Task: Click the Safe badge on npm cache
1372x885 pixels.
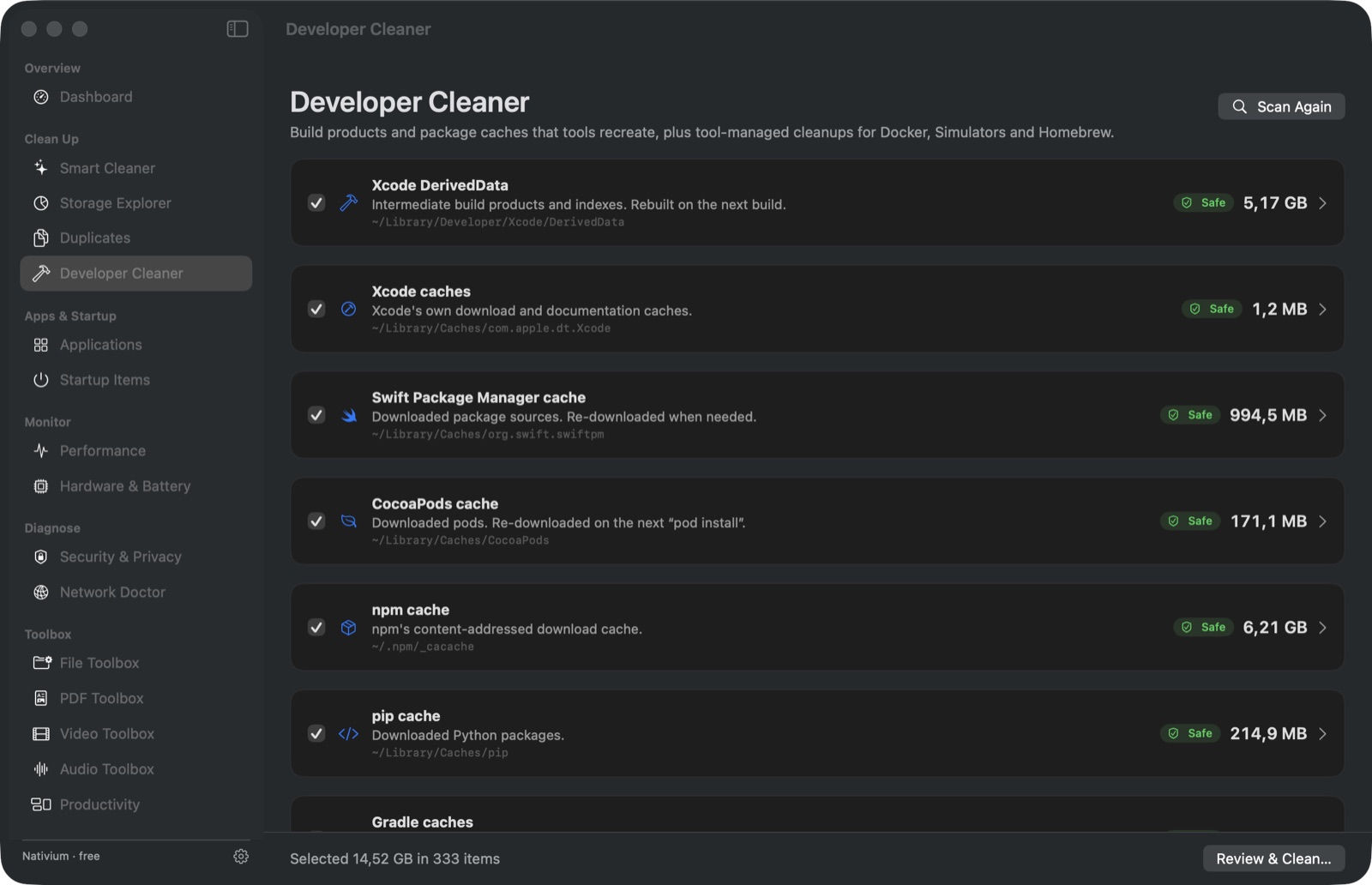Action: tap(1203, 628)
